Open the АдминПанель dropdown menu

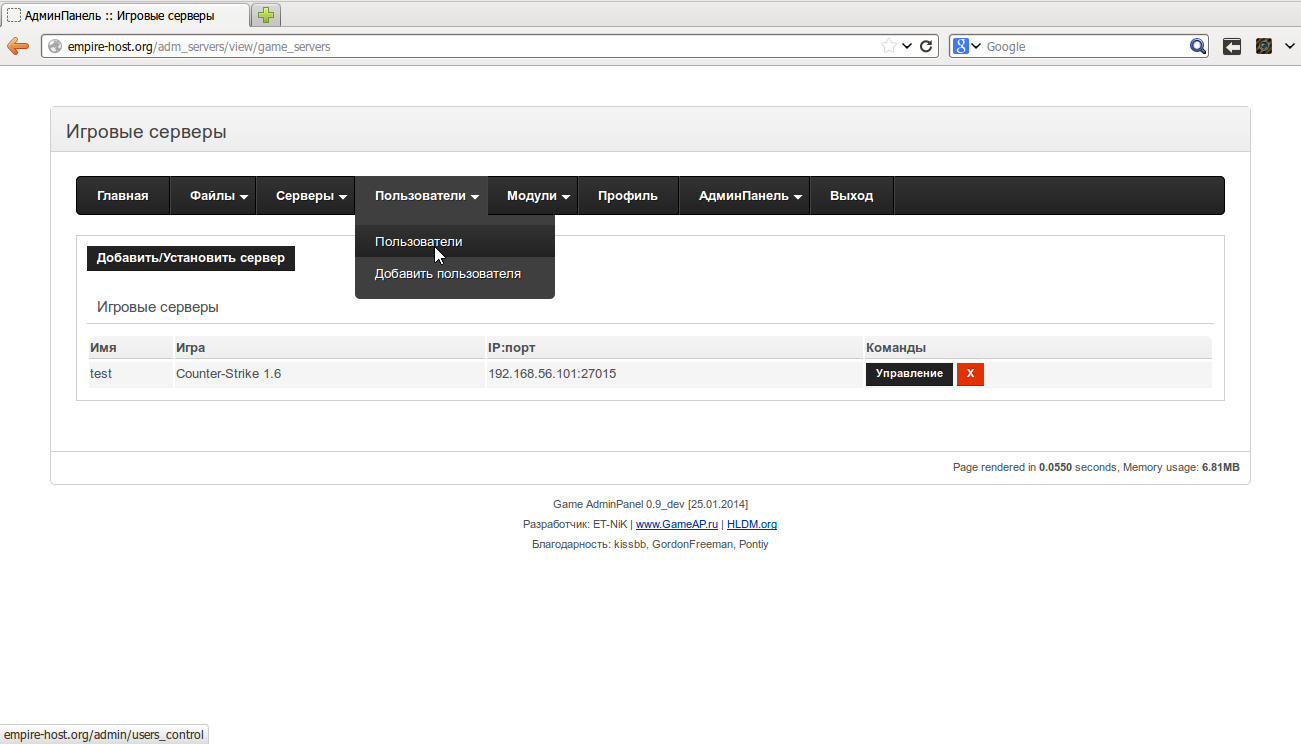point(750,196)
